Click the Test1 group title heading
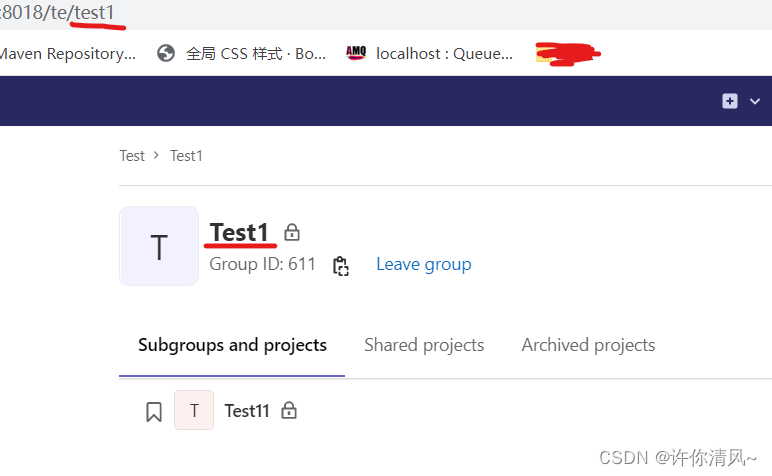The height and width of the screenshot is (476, 772). 240,232
